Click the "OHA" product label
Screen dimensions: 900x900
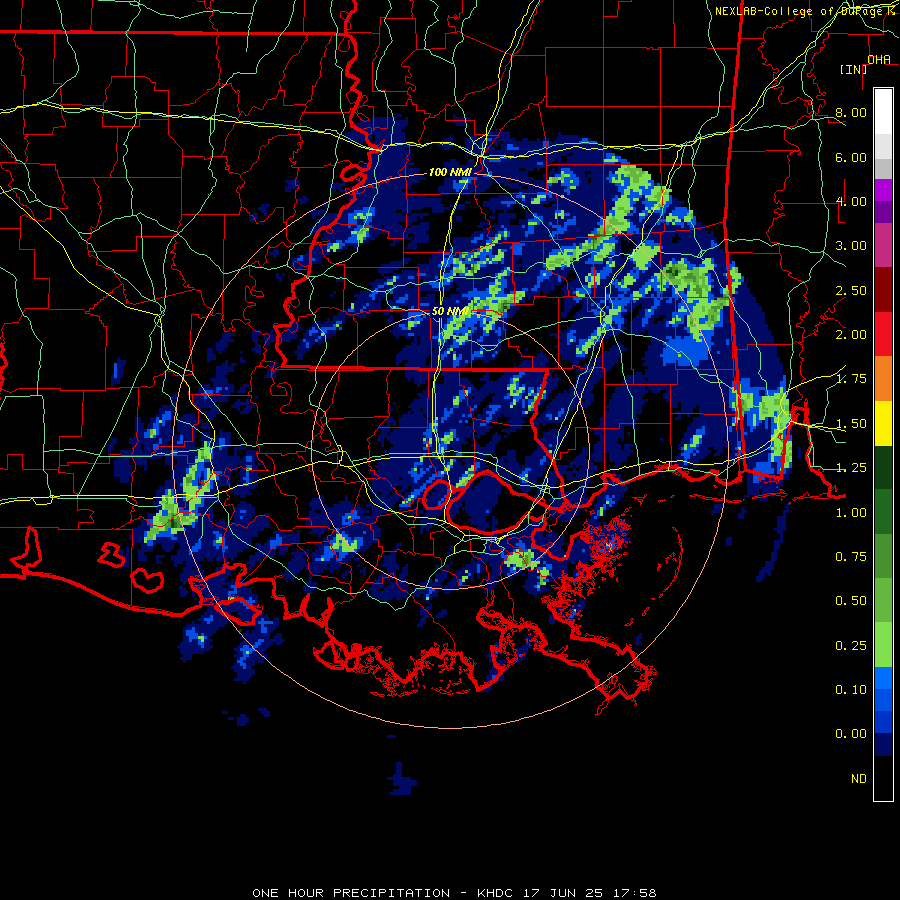[x=879, y=59]
